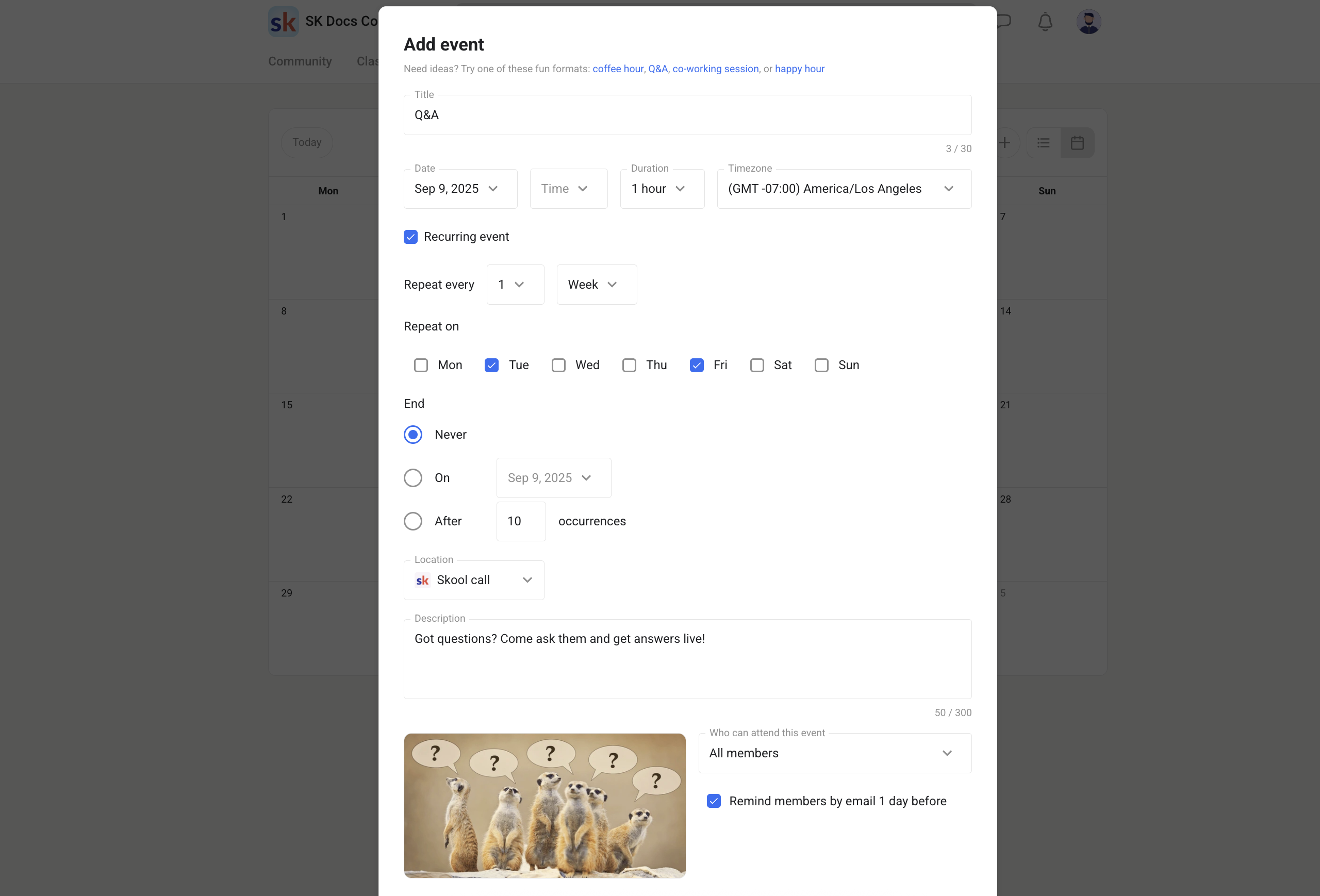1320x896 pixels.
Task: Open the Week interval dropdown
Action: (597, 285)
